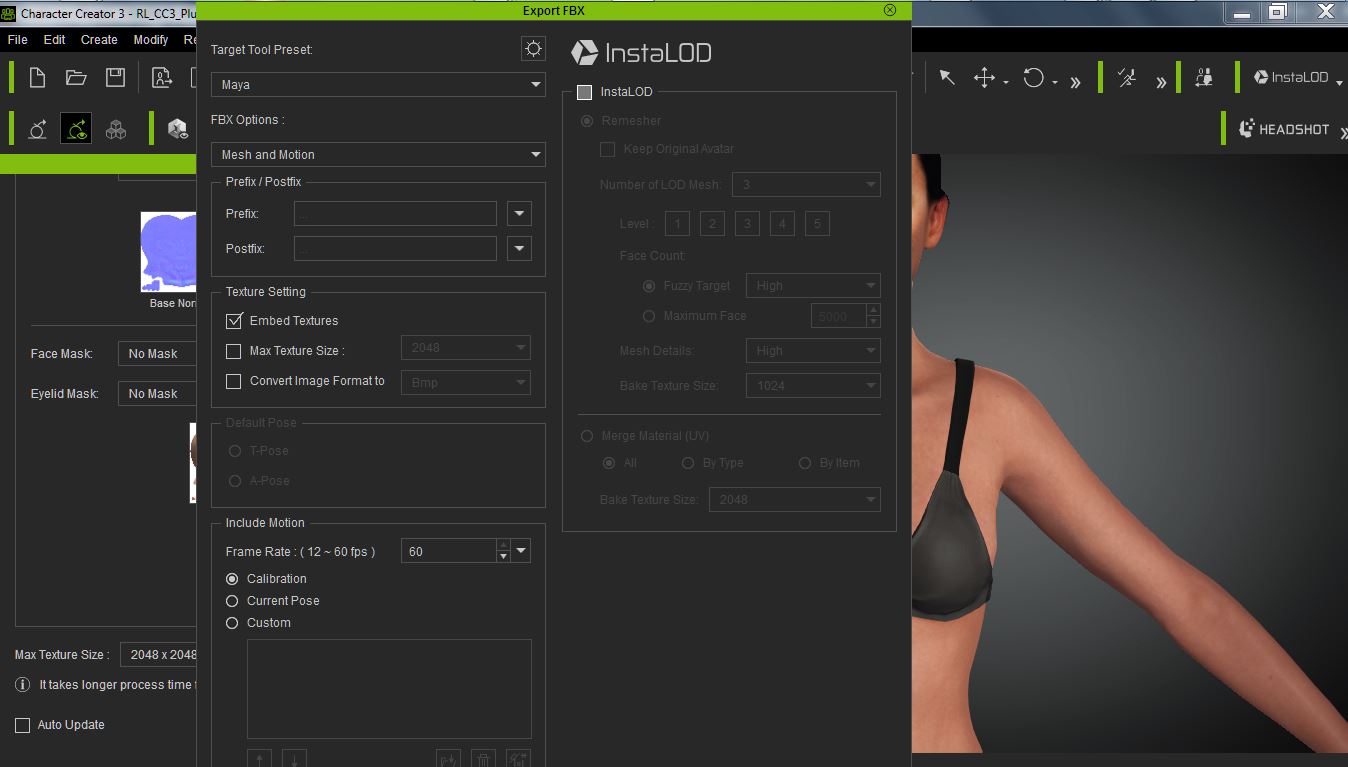
Task: Select Custom motion radio button
Action: pyautogui.click(x=232, y=623)
